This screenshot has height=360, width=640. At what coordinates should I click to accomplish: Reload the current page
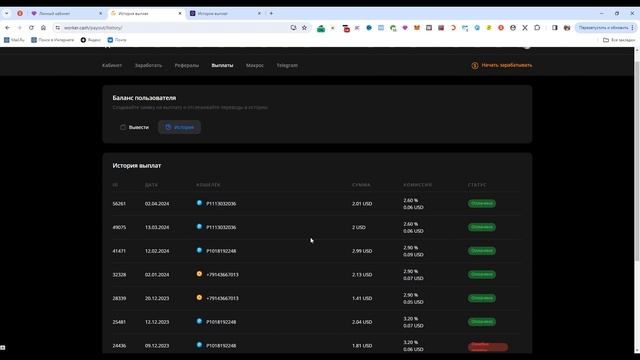pos(31,28)
